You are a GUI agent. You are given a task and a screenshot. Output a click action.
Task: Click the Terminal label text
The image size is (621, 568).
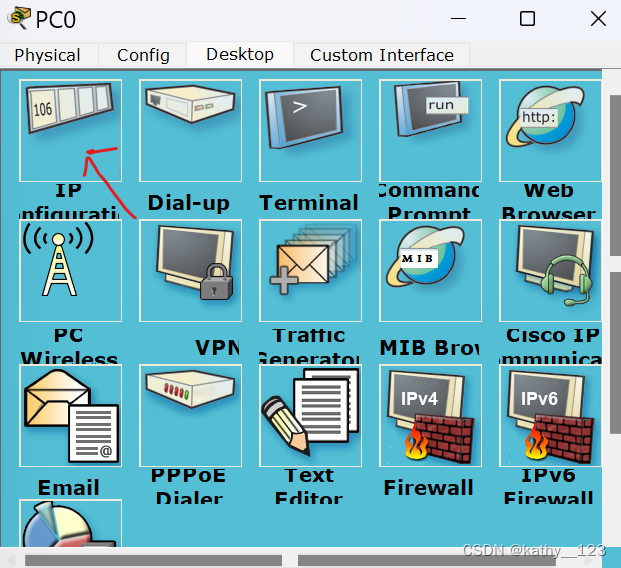pos(309,203)
